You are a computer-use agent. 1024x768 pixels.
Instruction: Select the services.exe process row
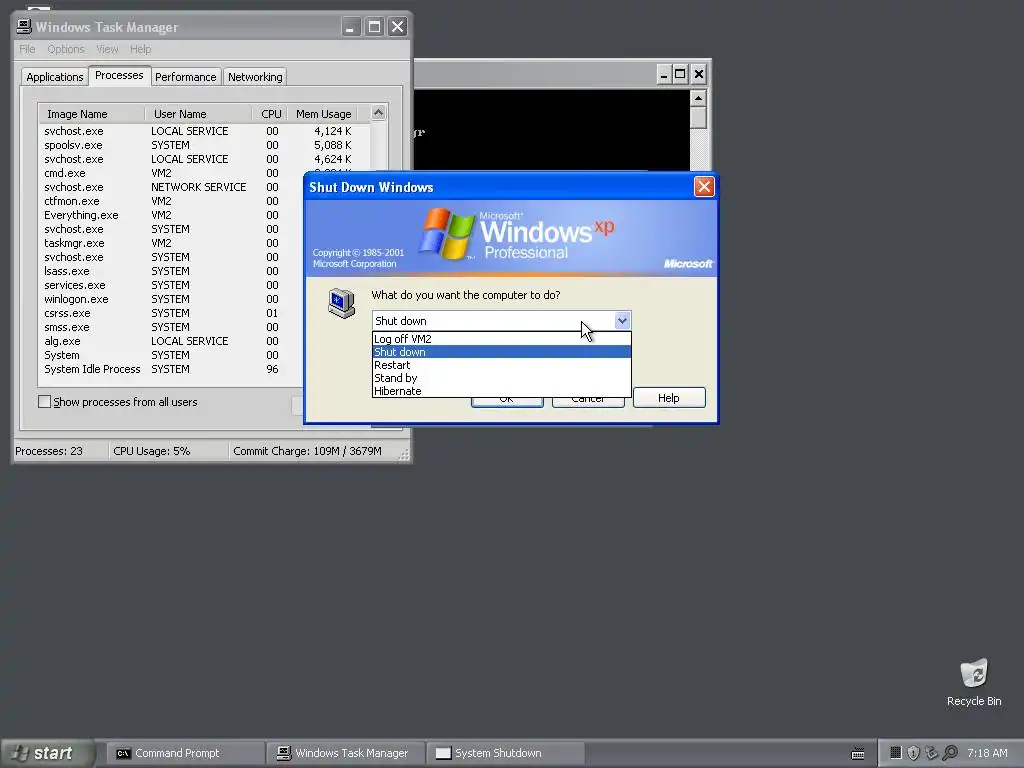(172, 285)
